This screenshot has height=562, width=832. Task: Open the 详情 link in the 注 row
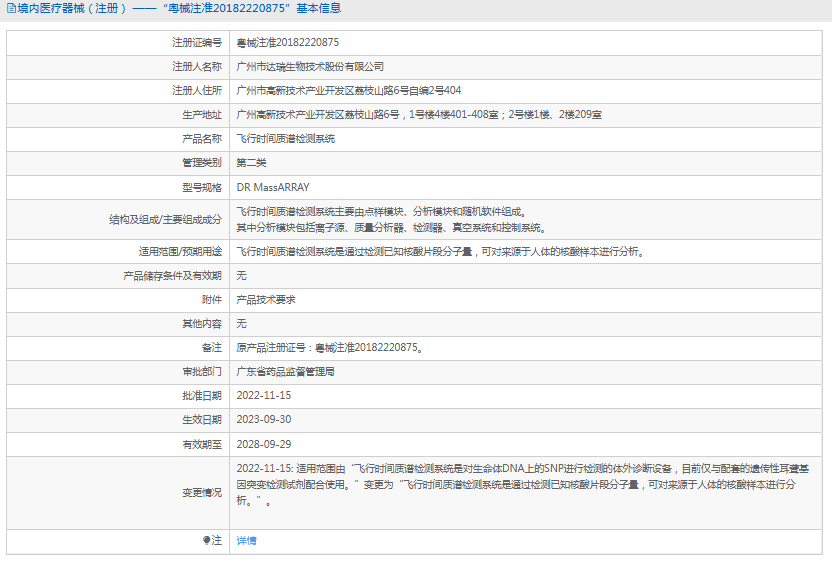[x=246, y=541]
